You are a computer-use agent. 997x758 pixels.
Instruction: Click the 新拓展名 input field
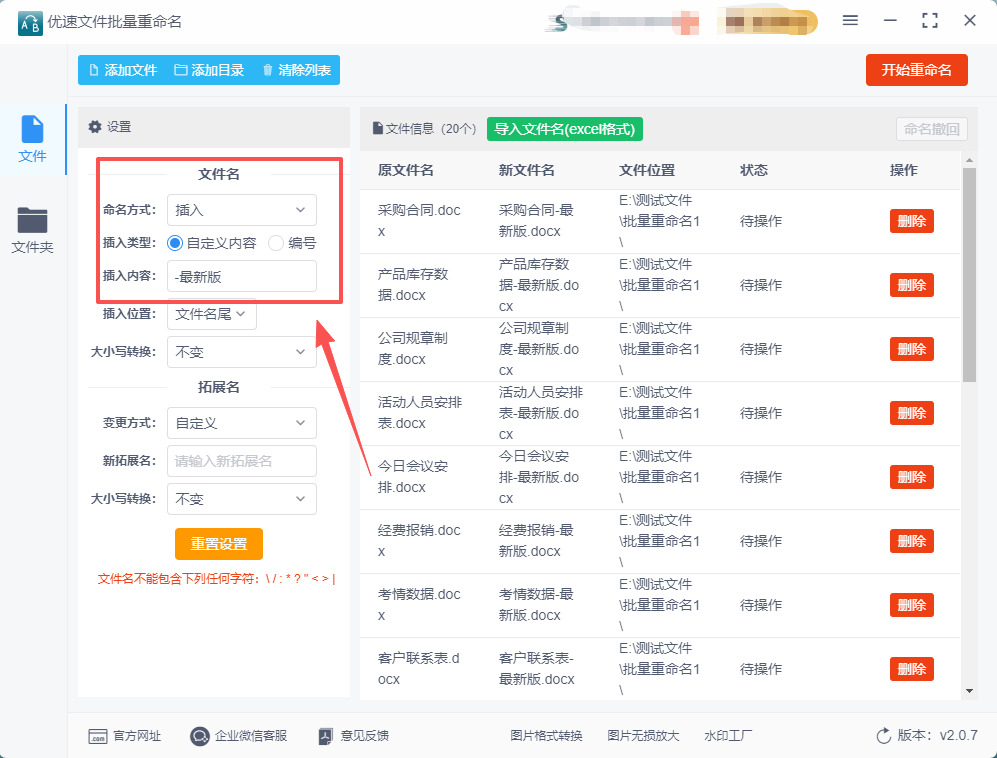coord(241,461)
